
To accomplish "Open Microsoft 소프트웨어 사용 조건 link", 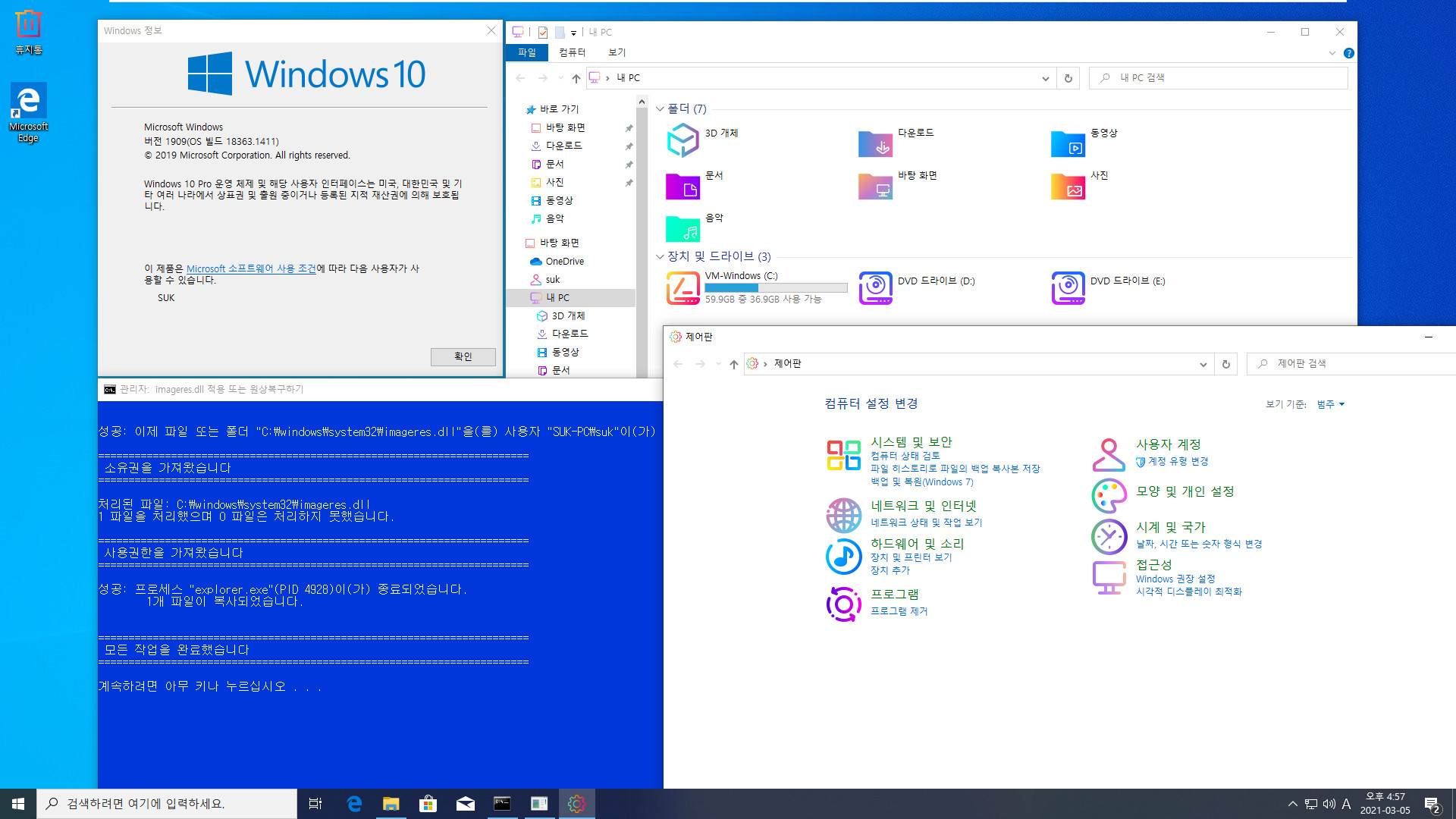I will (x=251, y=268).
